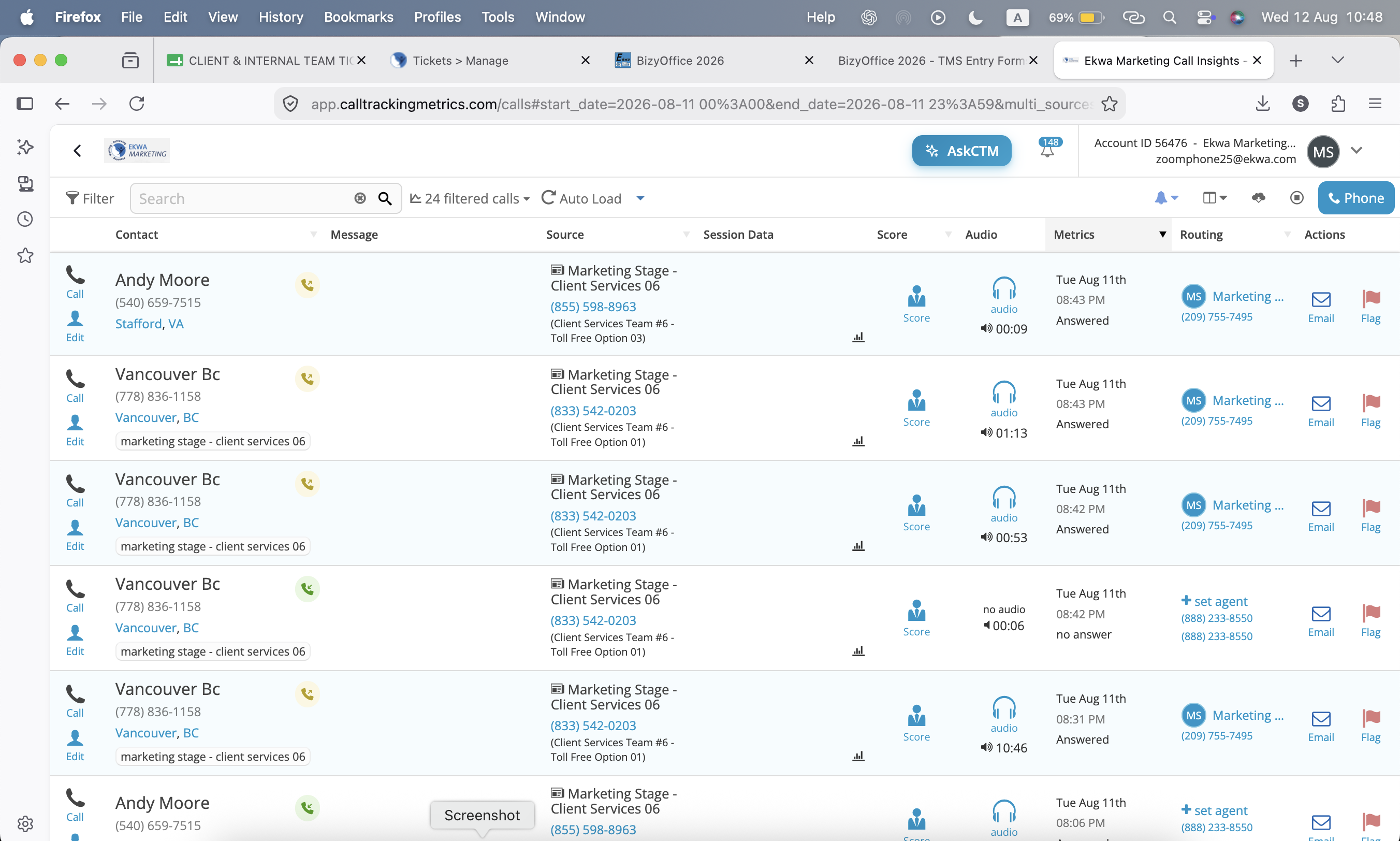Image resolution: width=1400 pixels, height=841 pixels.
Task: Open the Phone softphone button
Action: [x=1356, y=198]
